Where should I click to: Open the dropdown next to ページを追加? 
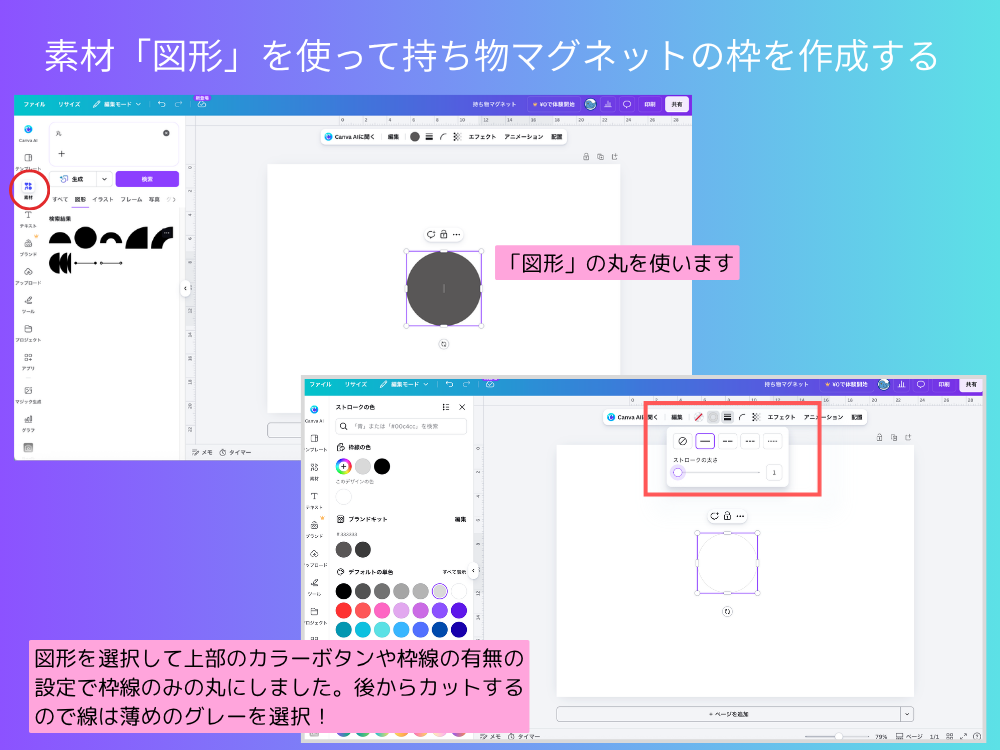pyautogui.click(x=907, y=714)
